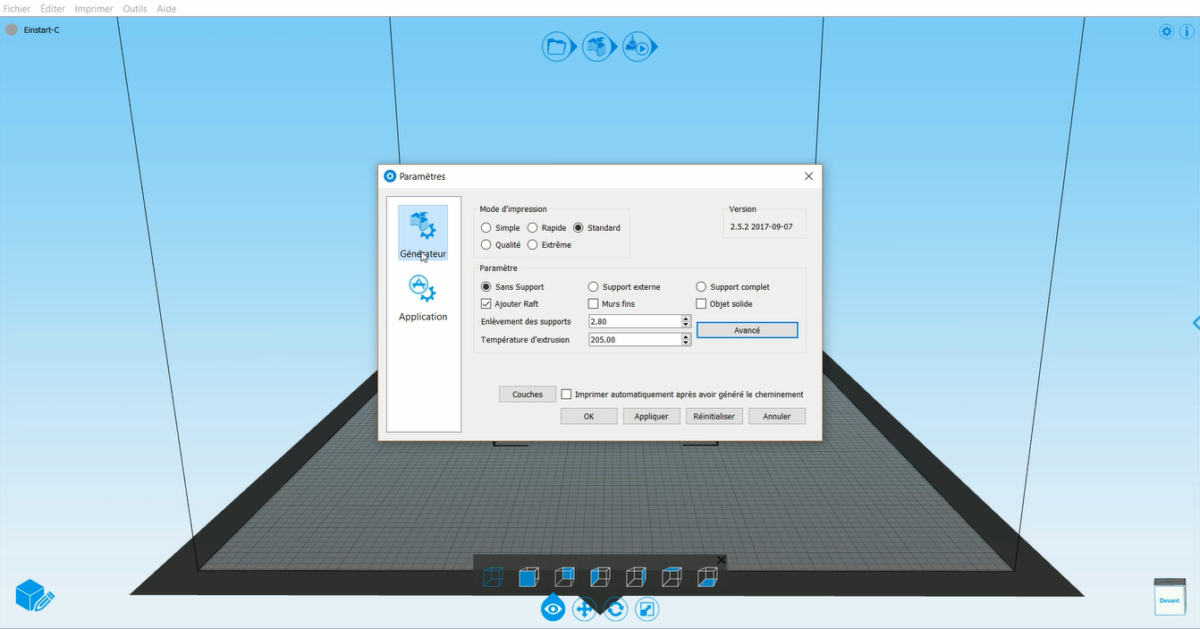Open the Imprimer menu

click(94, 8)
